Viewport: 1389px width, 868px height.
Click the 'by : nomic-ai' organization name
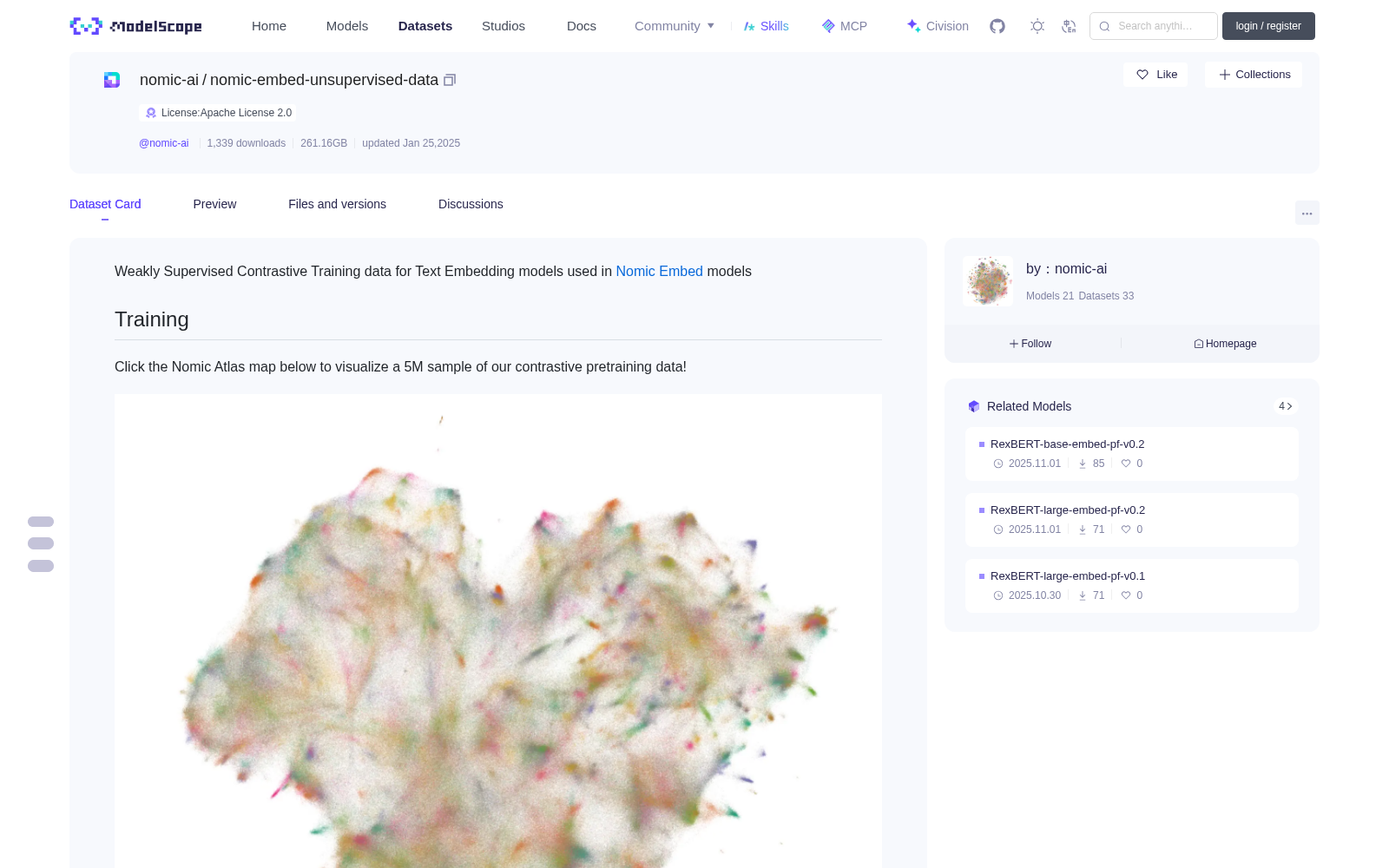1066,269
